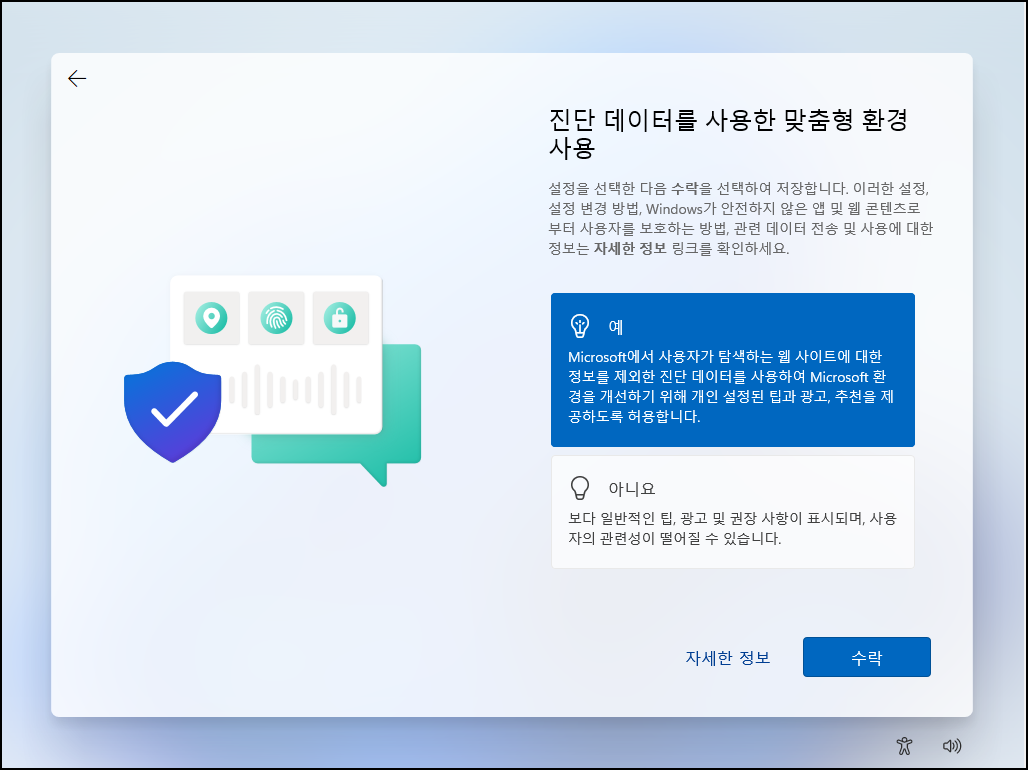
Task: Click the description starting 보다 일반적인 팁
Action: (x=732, y=529)
